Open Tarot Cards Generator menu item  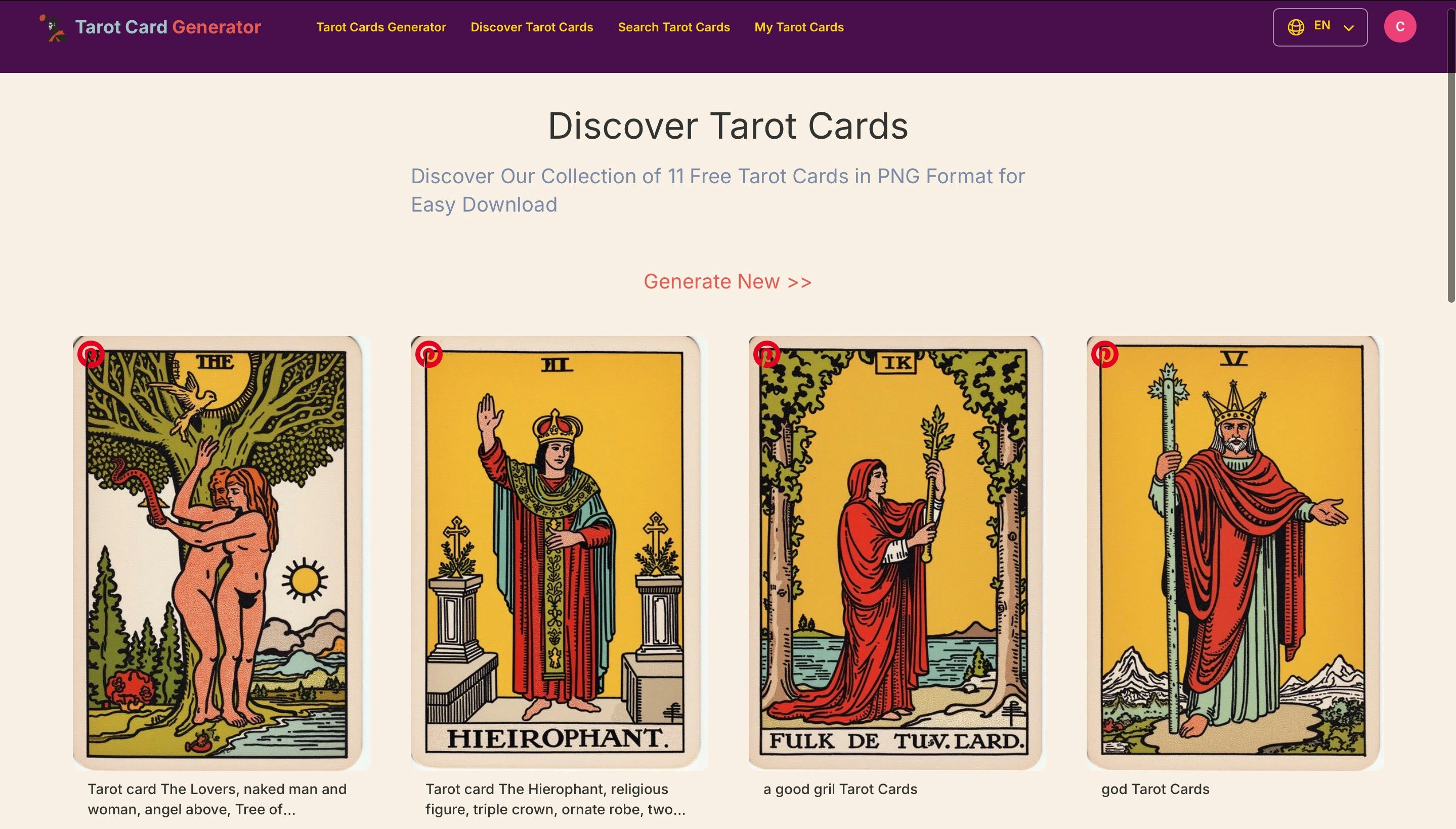click(381, 27)
